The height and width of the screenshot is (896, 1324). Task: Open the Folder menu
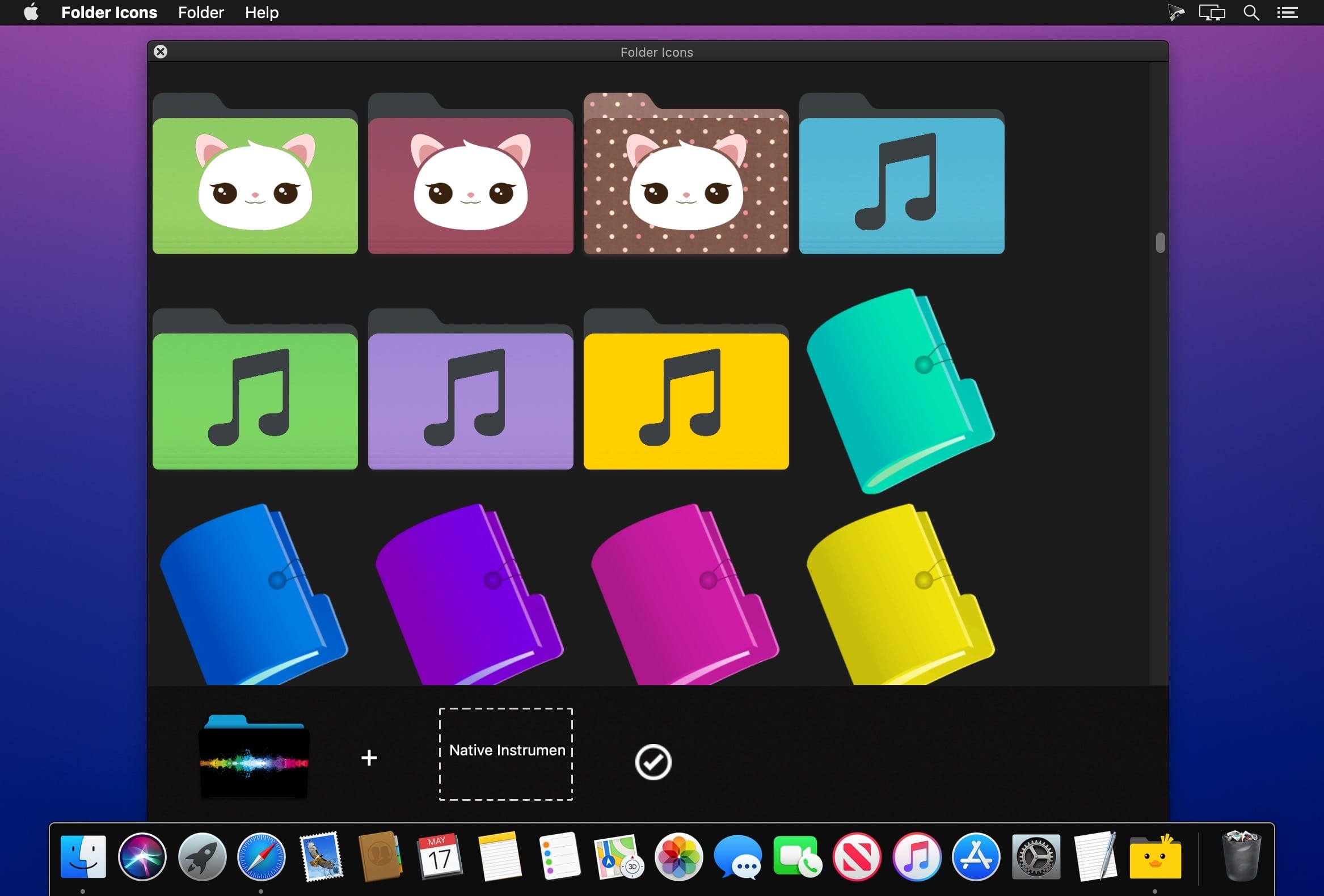(201, 12)
